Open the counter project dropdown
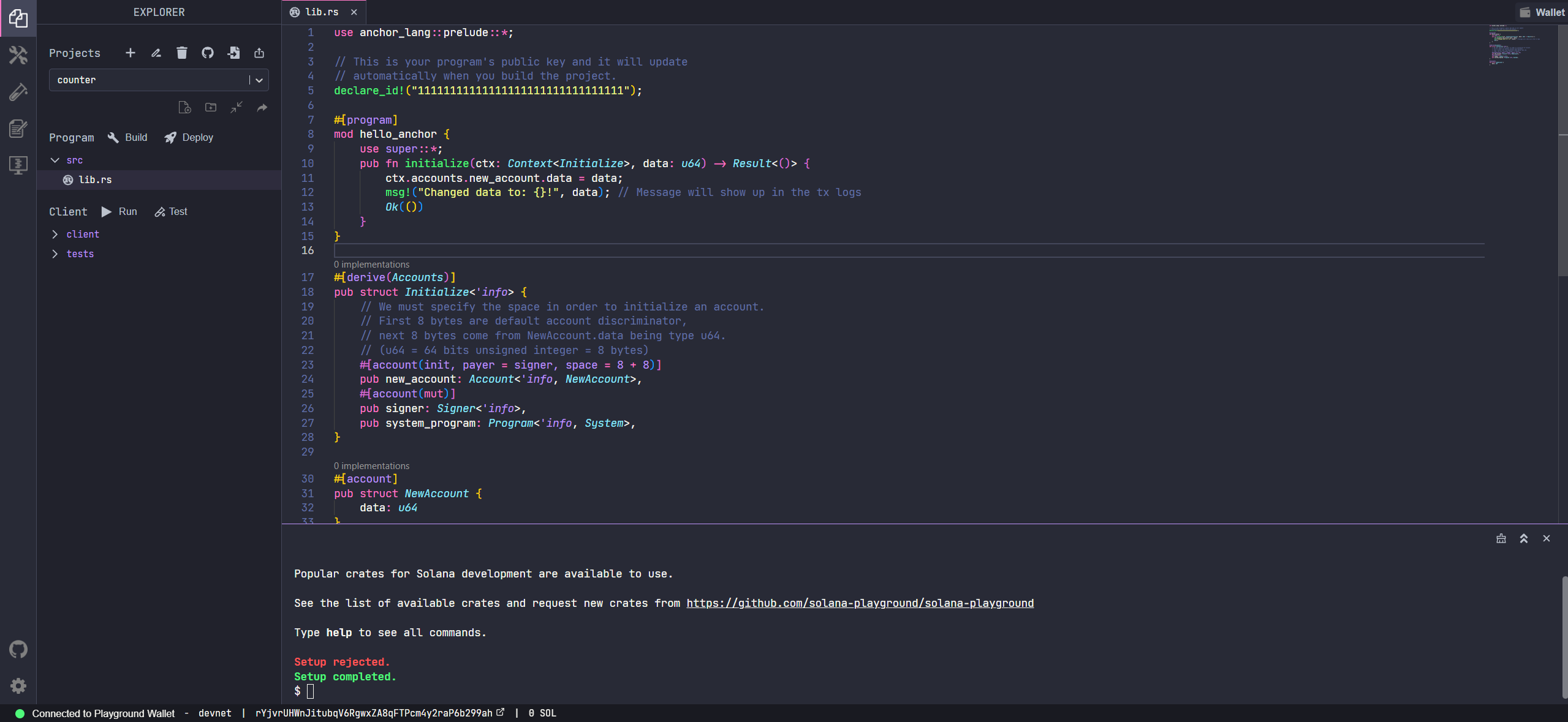This screenshot has height=722, width=1568. [159, 80]
